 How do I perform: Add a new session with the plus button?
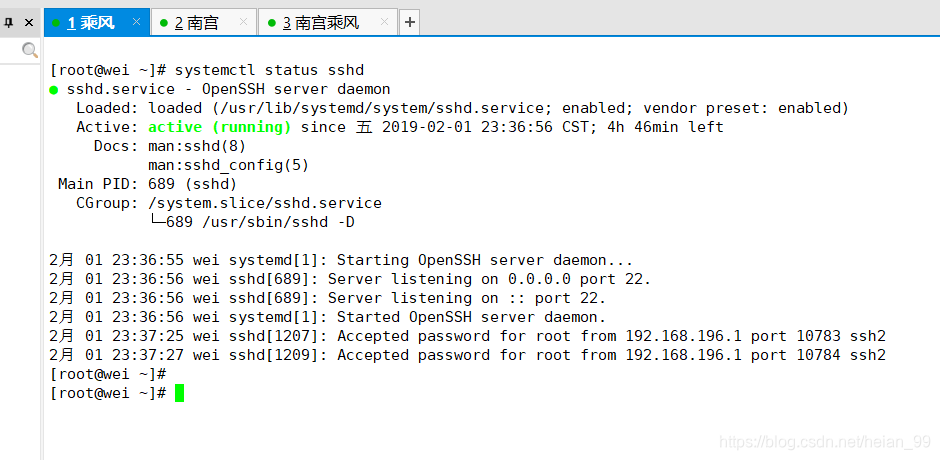(x=409, y=23)
